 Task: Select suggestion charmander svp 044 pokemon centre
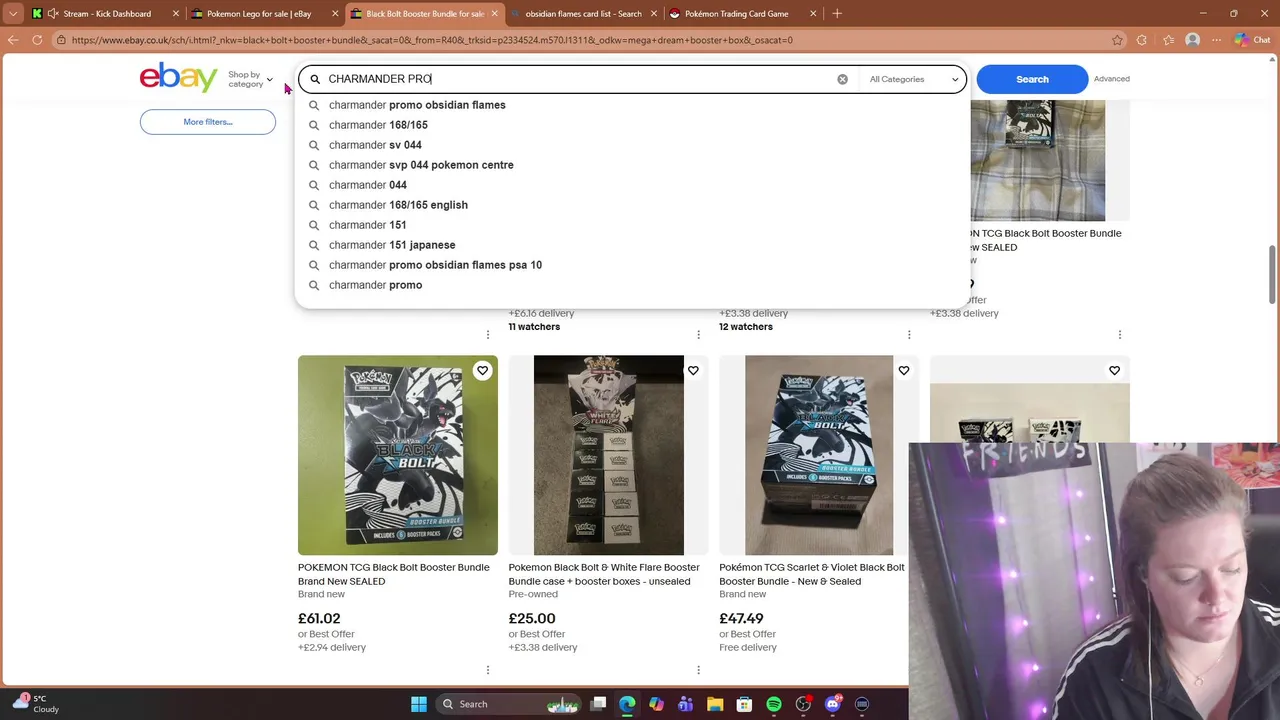click(x=421, y=165)
